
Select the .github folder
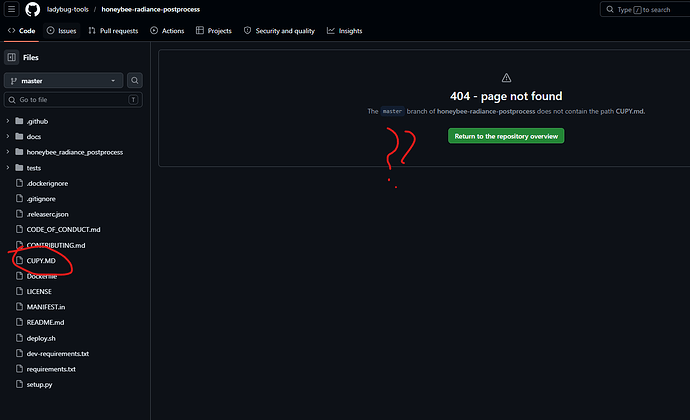(37, 121)
